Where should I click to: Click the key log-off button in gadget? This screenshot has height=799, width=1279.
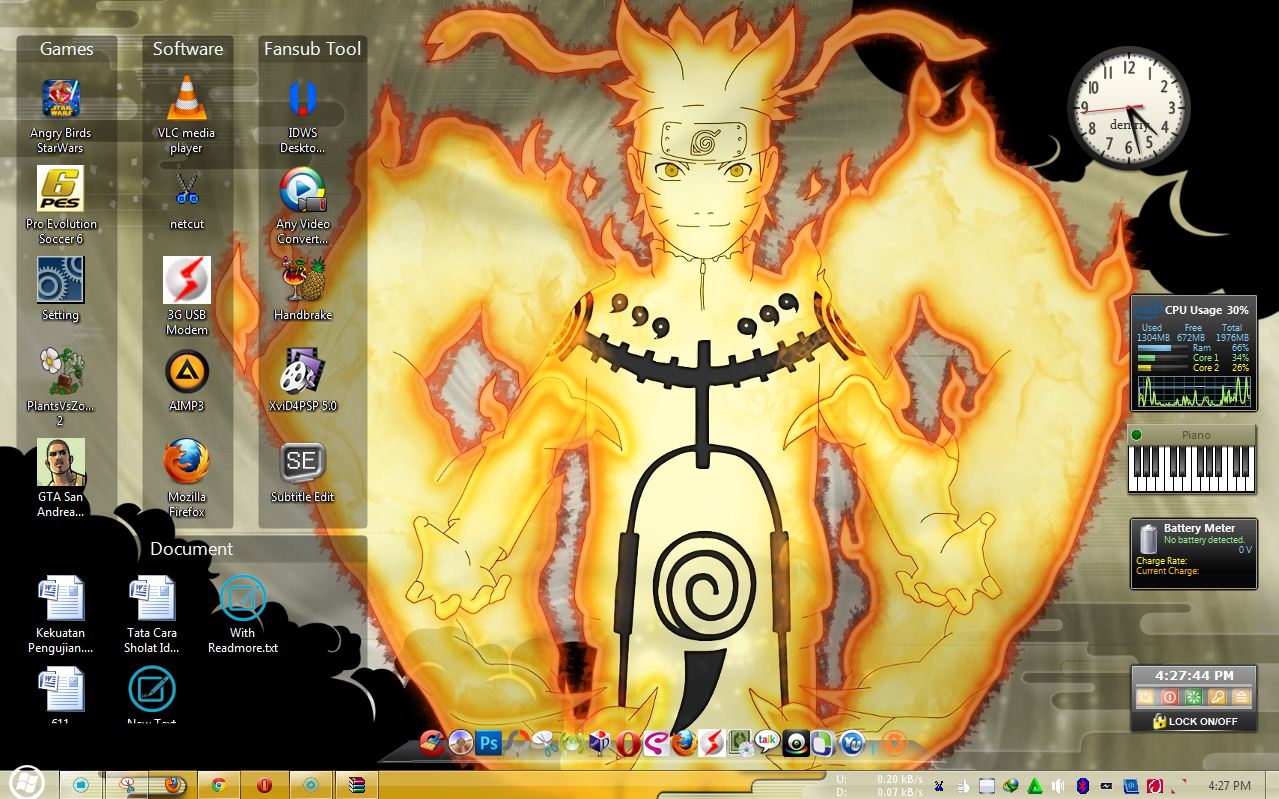pyautogui.click(x=1217, y=697)
